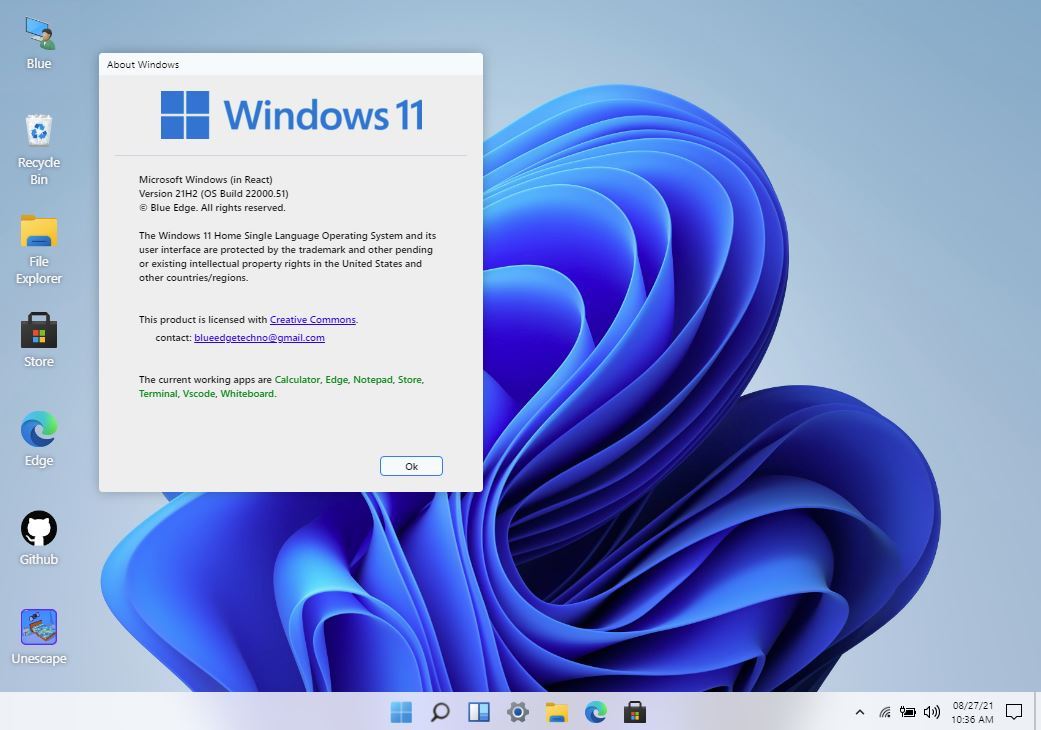Click the show desktop strip in taskbar
Screen dimensions: 1041x730
pos(1037,711)
